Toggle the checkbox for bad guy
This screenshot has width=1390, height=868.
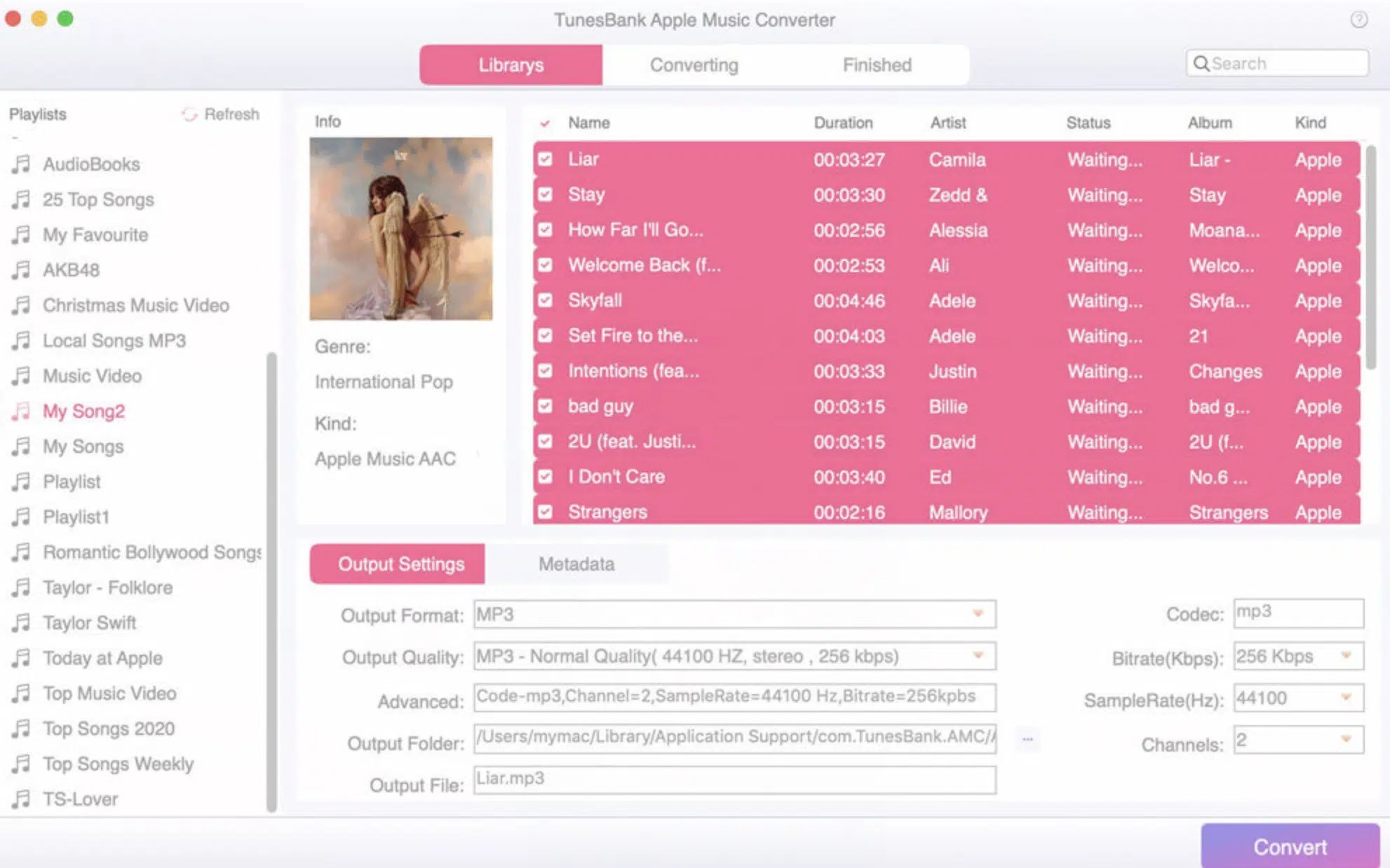point(545,406)
